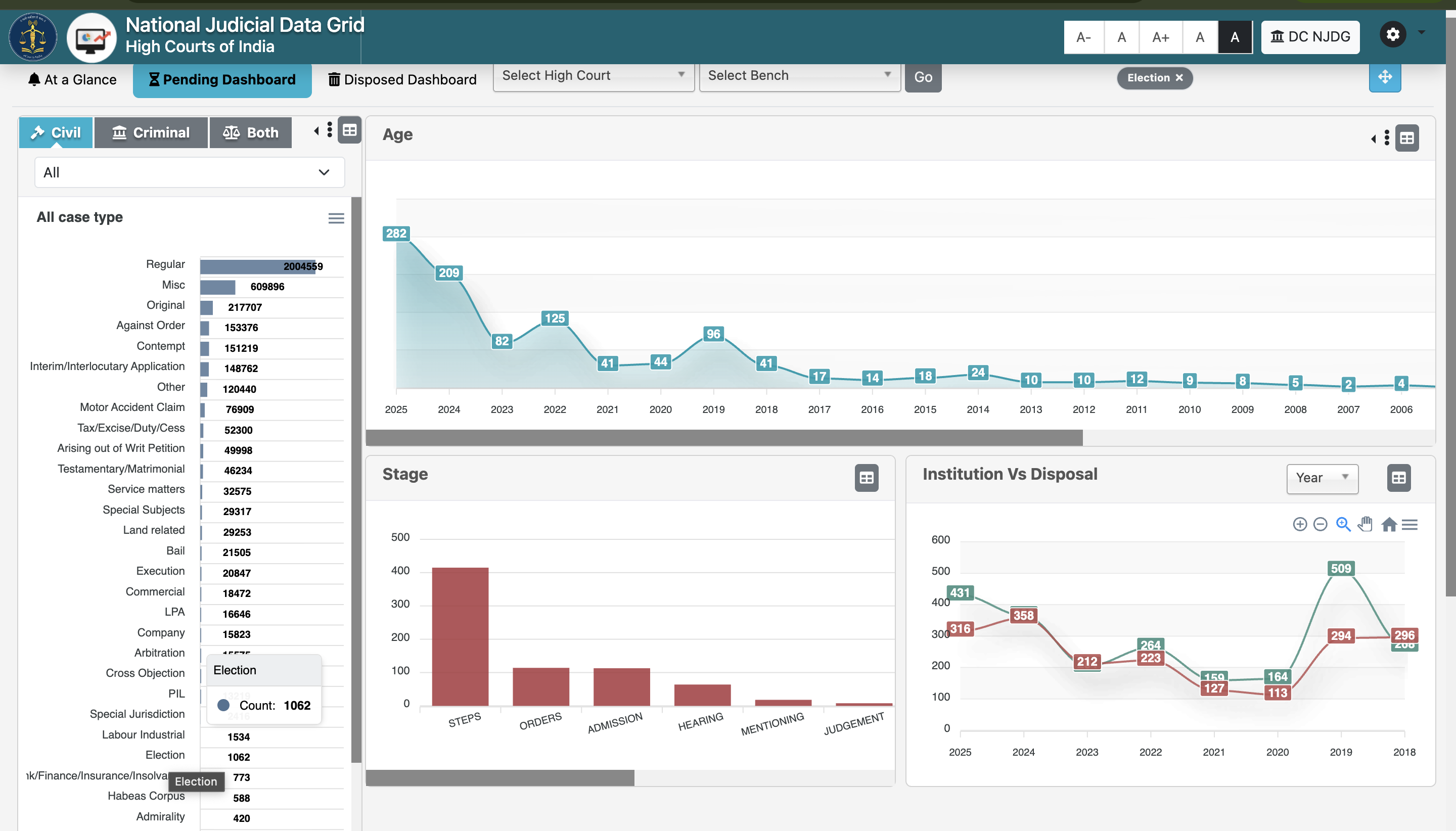Reset chart zoom with home icon
This screenshot has width=1456, height=831.
1389,524
